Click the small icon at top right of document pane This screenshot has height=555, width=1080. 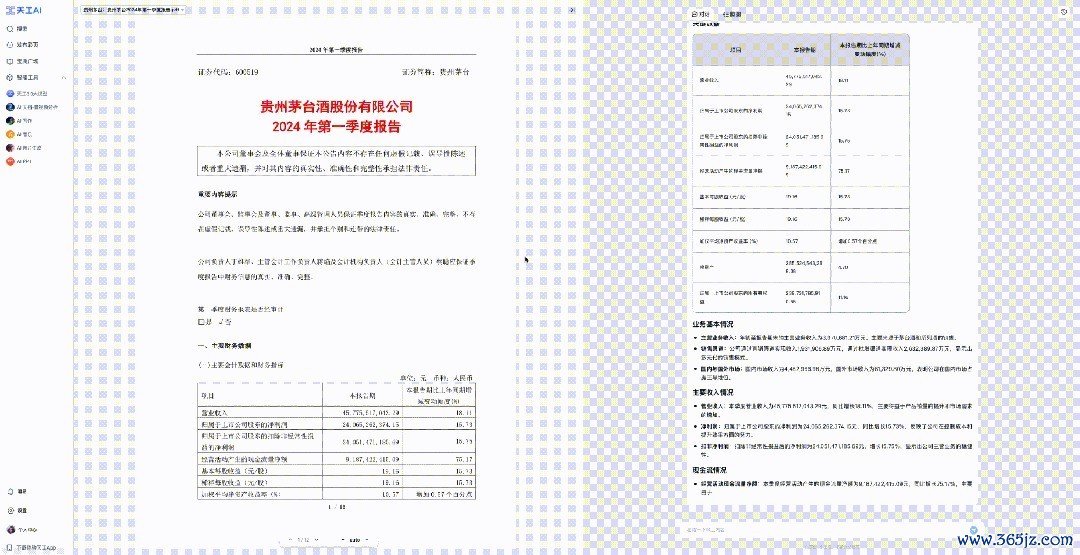pyautogui.click(x=572, y=10)
